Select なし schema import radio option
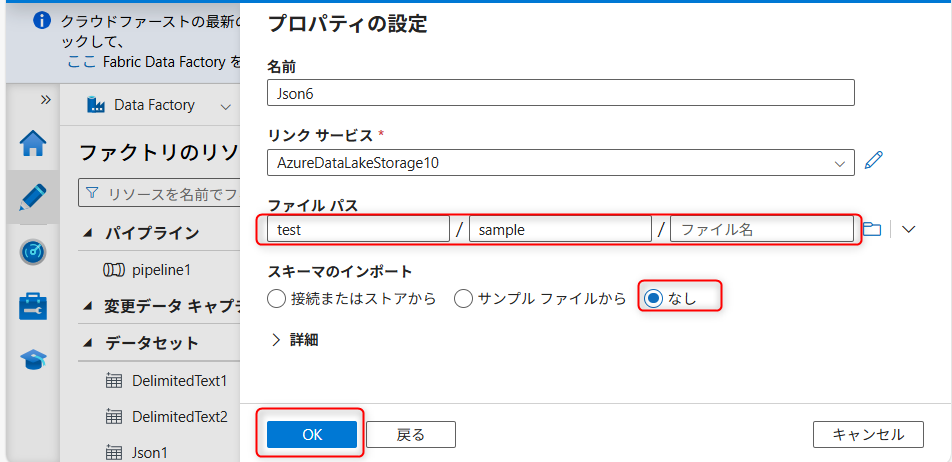The image size is (952, 462). (653, 299)
